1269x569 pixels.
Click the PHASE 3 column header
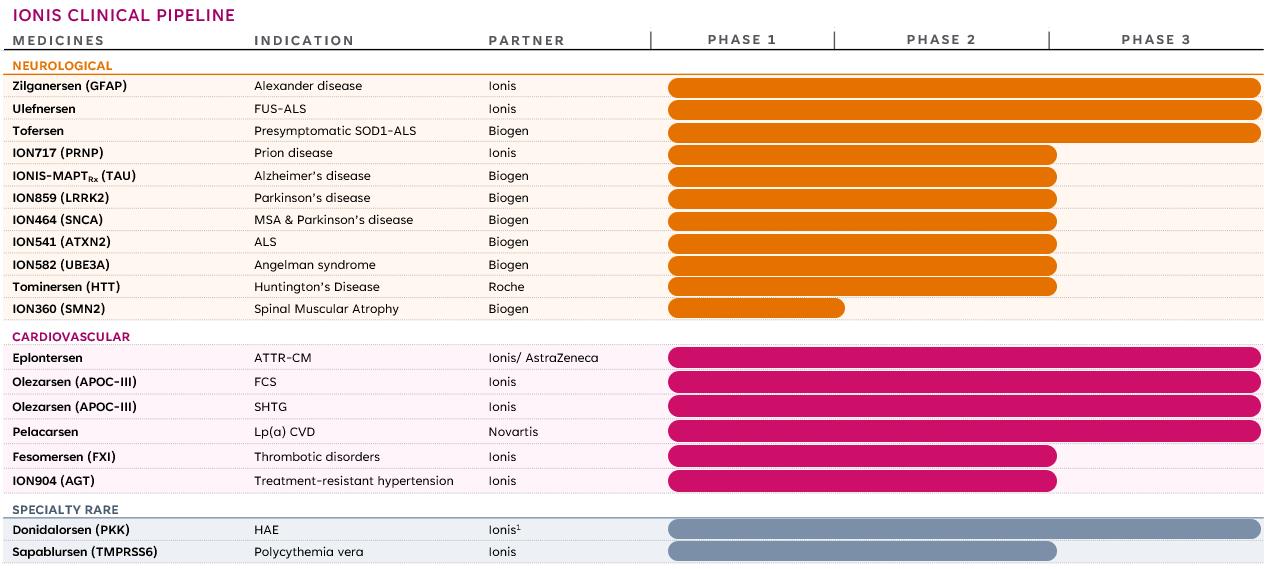coord(1155,40)
